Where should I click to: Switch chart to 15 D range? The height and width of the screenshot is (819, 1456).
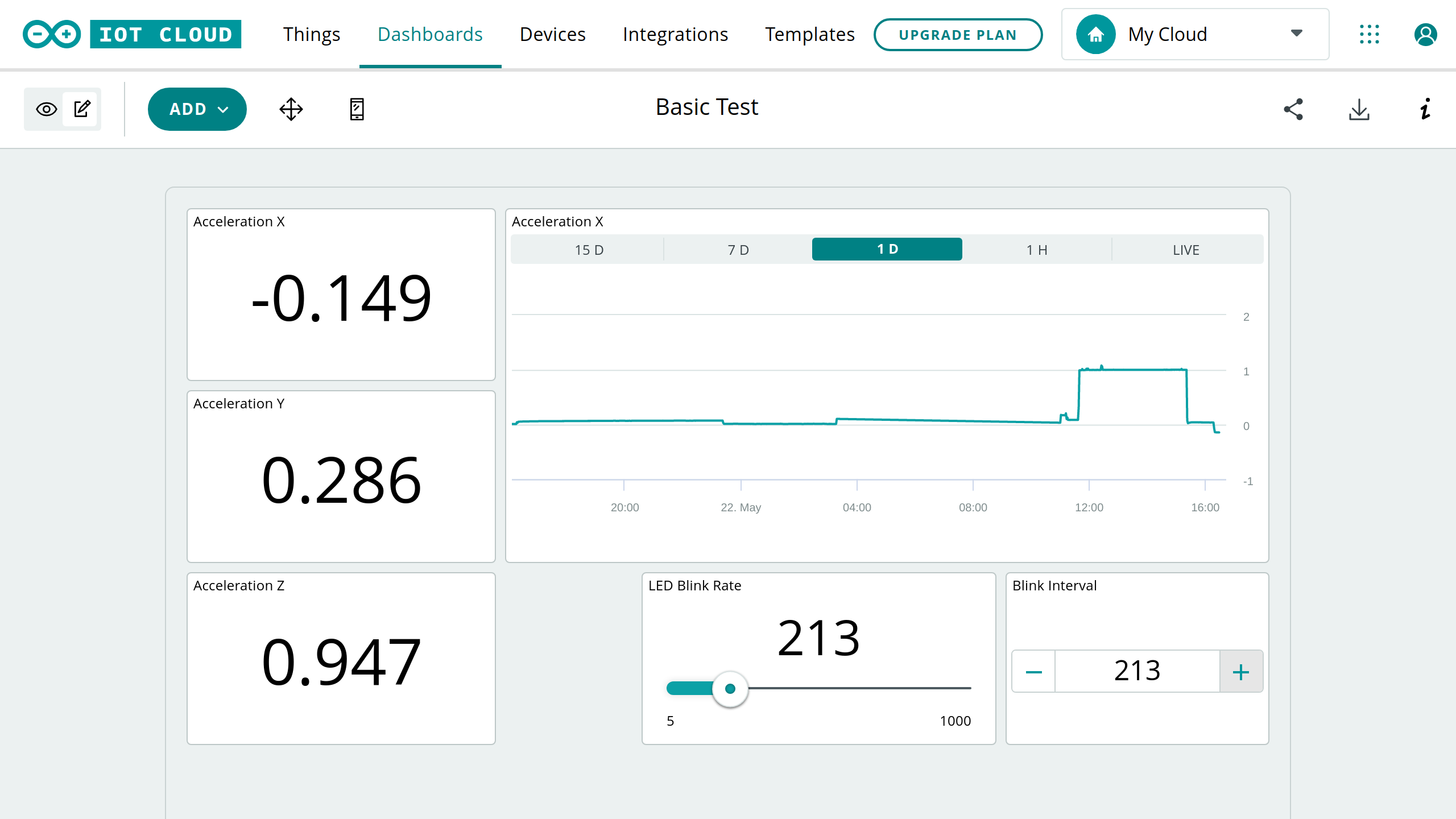point(589,249)
